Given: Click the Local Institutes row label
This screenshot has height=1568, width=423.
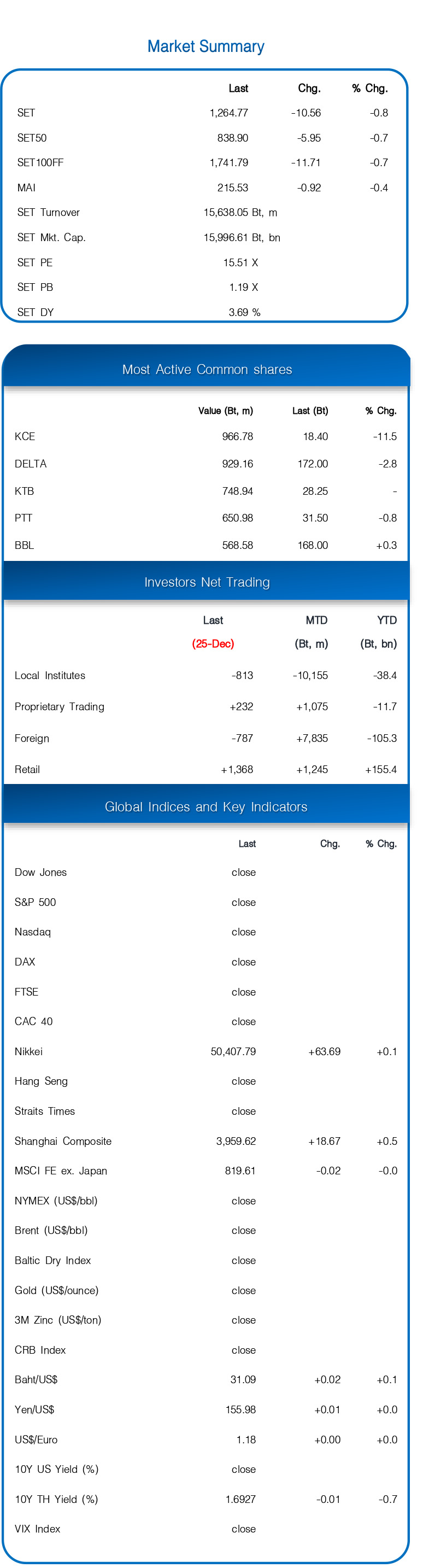Looking at the screenshot, I should [50, 675].
